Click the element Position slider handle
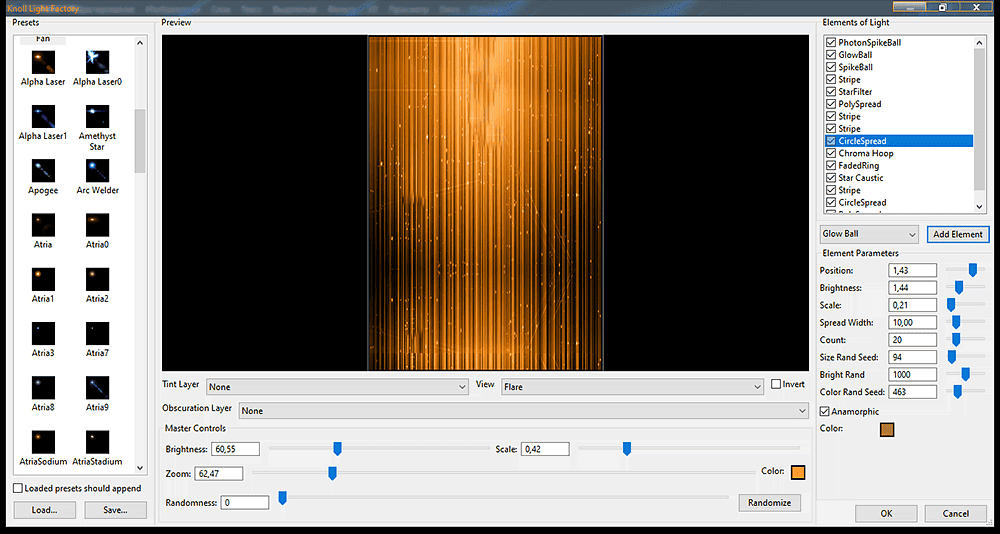 tap(973, 271)
